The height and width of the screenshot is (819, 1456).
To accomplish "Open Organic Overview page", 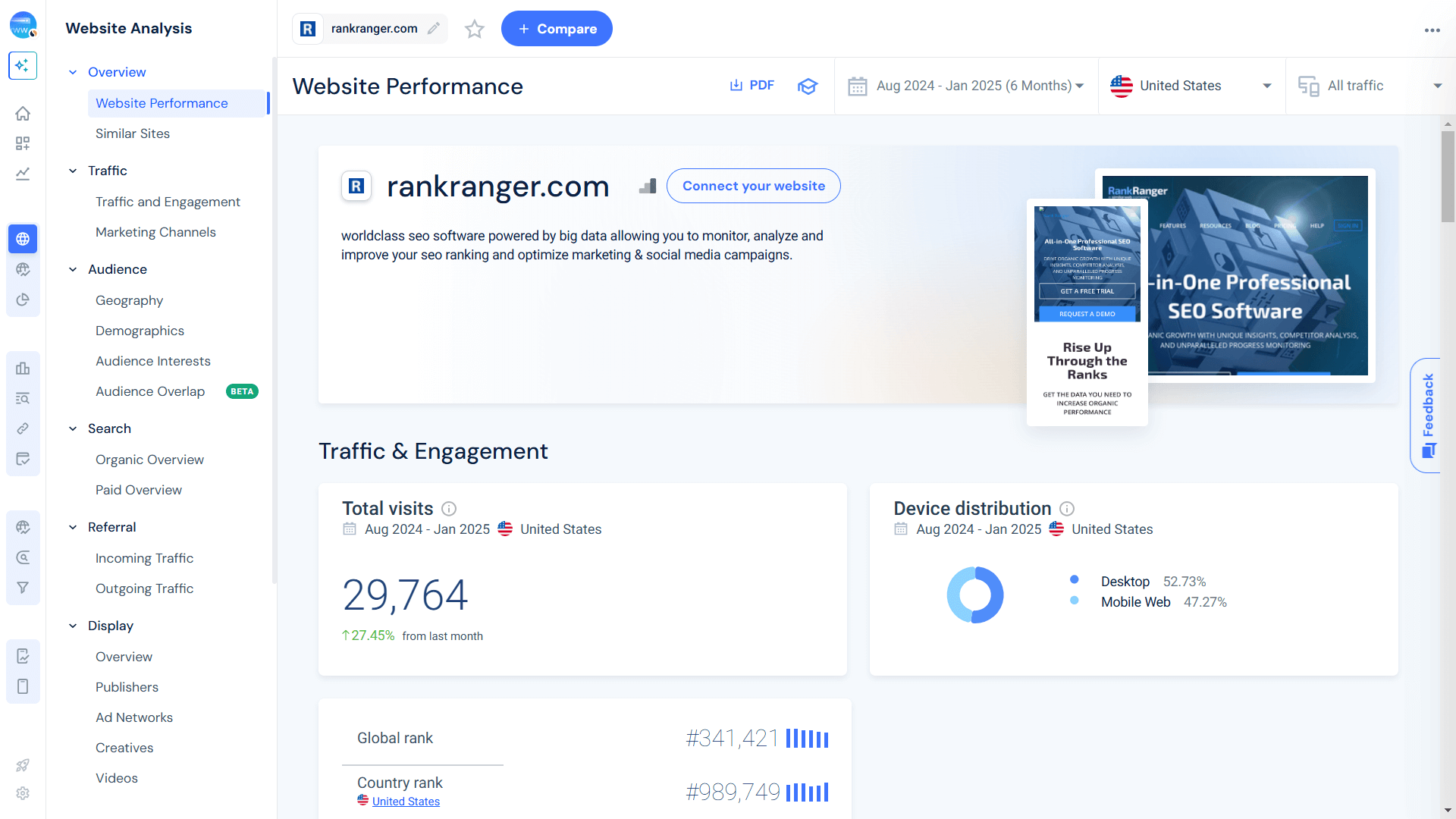I will [x=149, y=460].
